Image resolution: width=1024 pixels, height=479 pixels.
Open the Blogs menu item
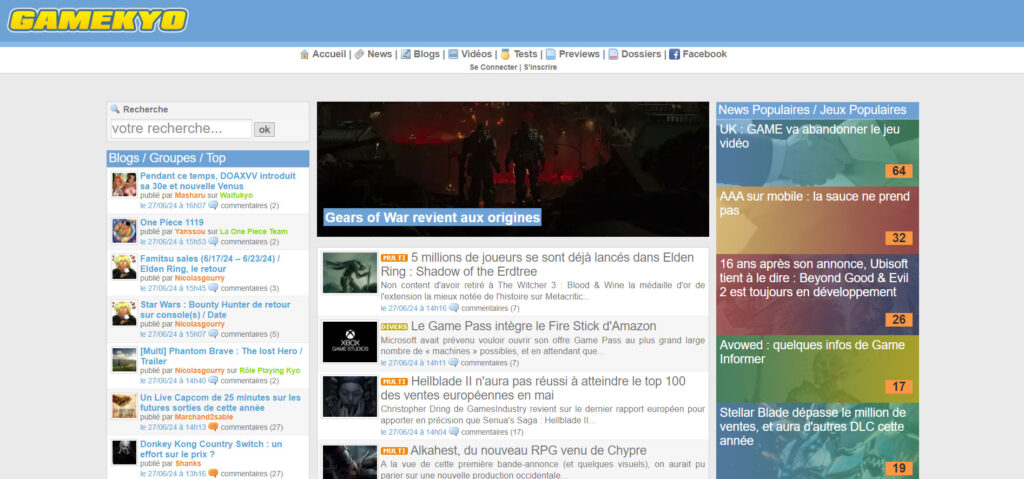click(426, 54)
